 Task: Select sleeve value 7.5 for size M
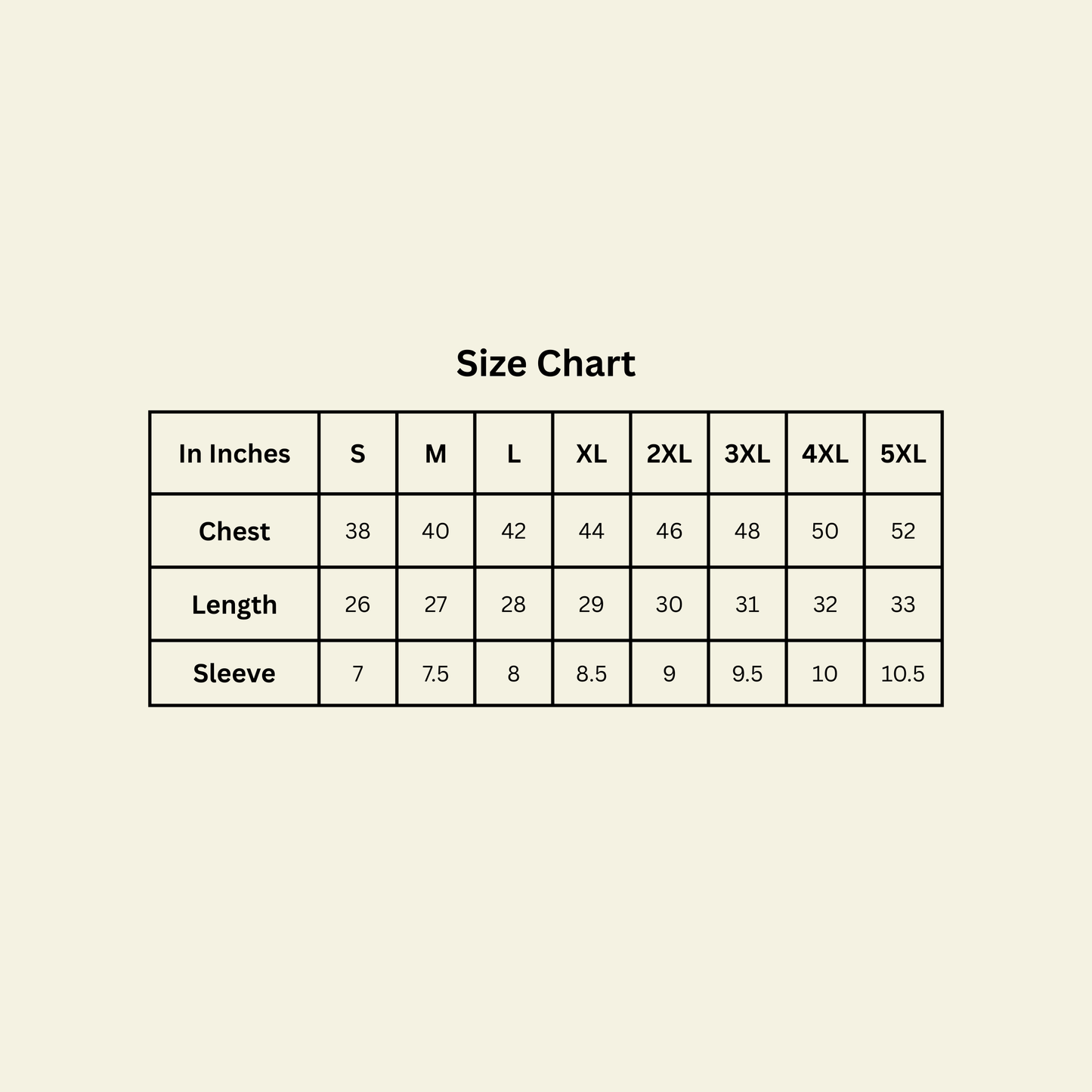435,673
